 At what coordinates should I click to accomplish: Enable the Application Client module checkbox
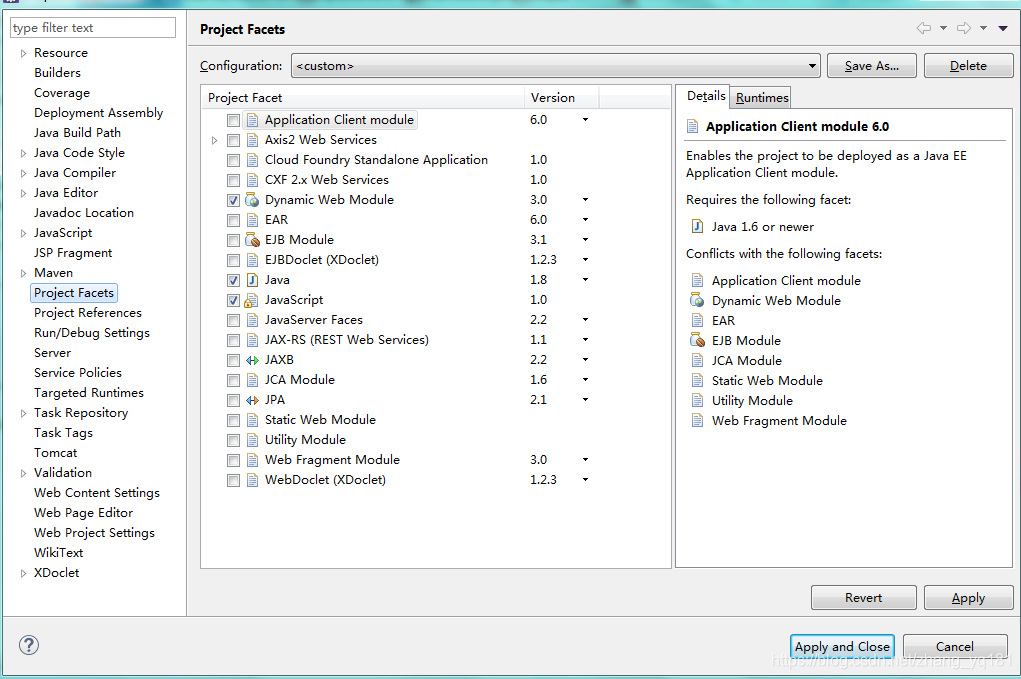(x=233, y=120)
